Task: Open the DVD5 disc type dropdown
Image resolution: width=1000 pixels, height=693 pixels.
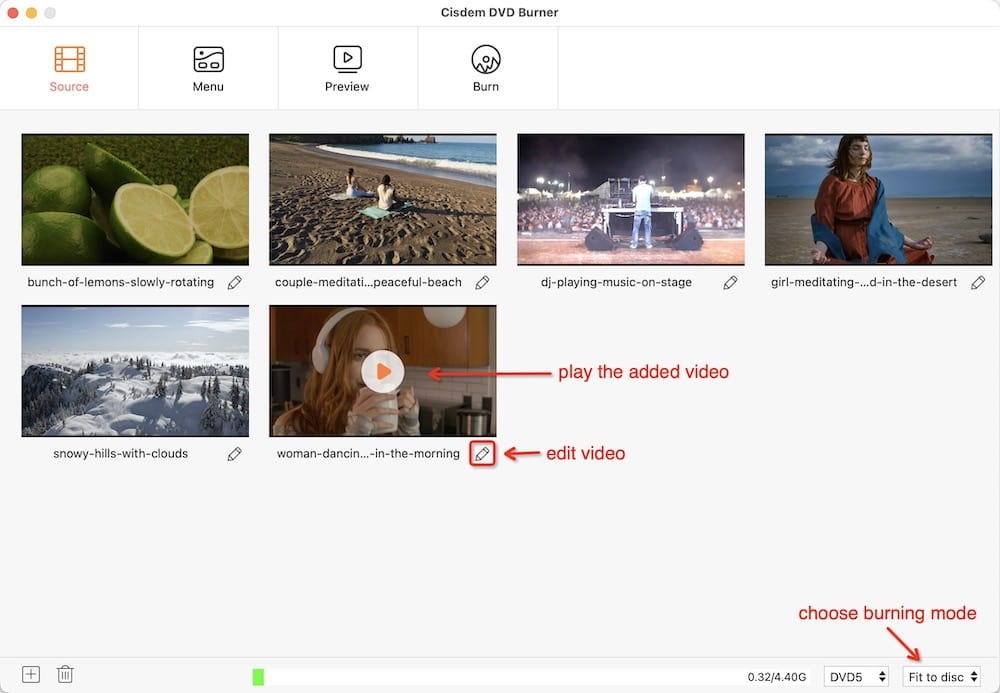Action: [855, 675]
